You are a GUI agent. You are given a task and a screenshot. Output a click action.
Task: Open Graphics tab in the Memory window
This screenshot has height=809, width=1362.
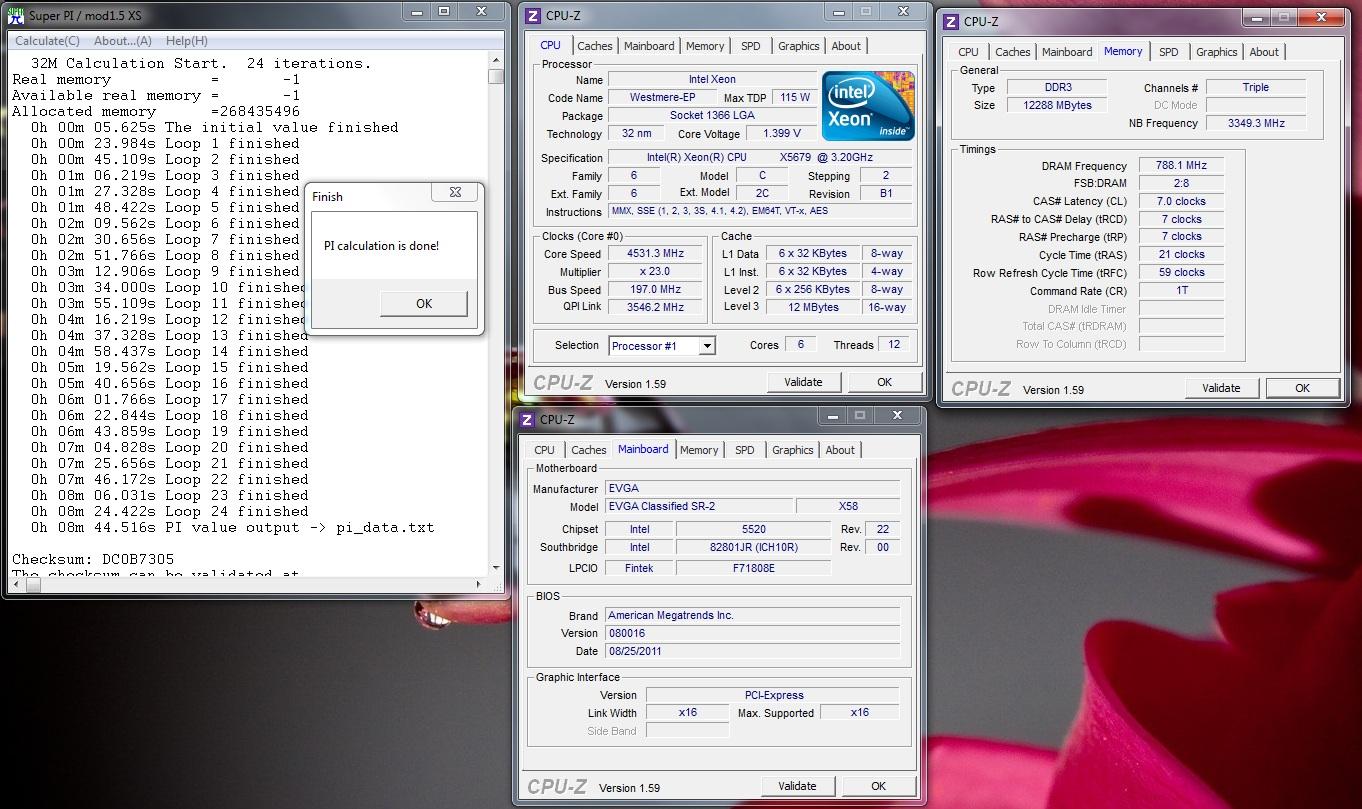point(1217,52)
